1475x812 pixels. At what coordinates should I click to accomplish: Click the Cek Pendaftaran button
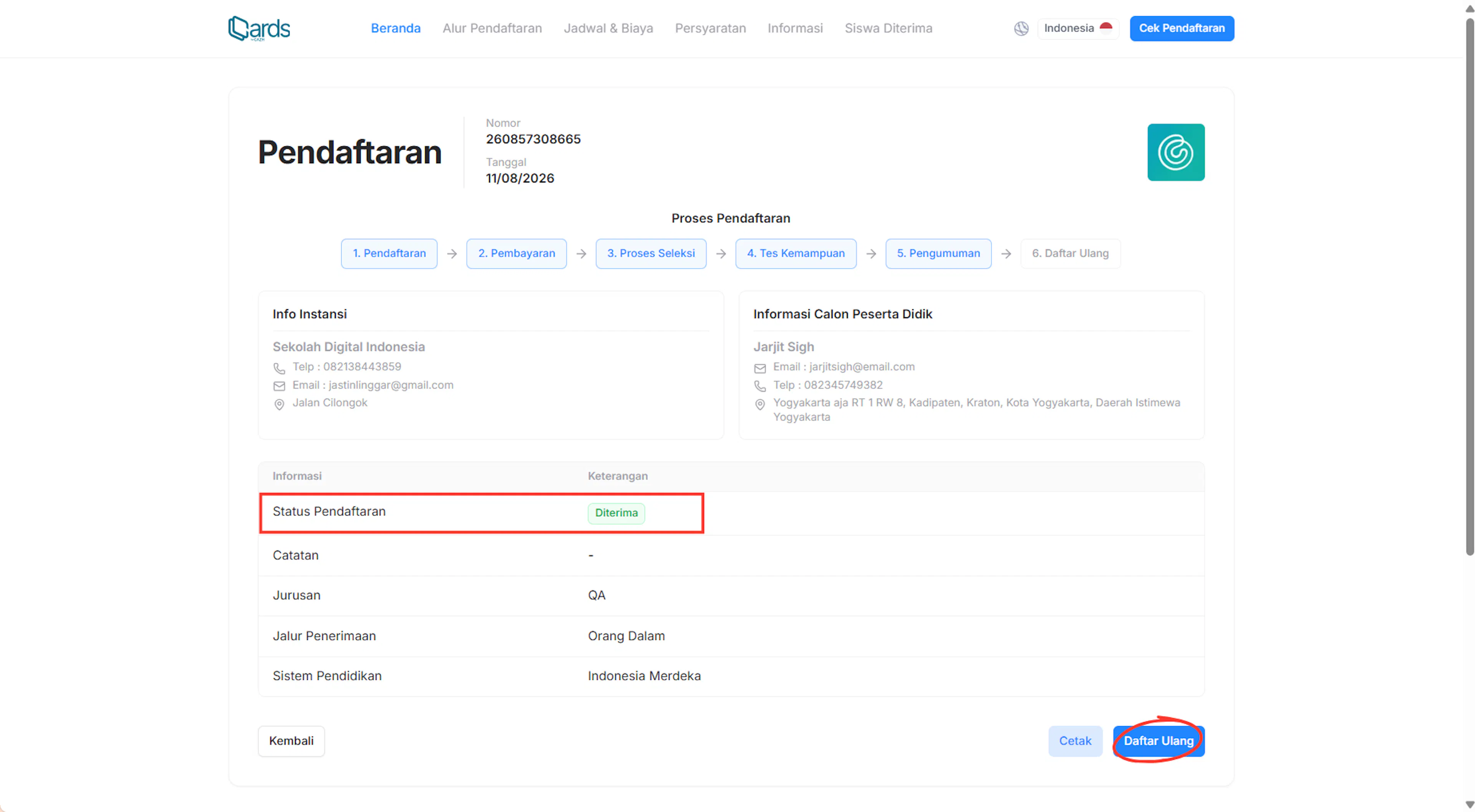point(1181,28)
